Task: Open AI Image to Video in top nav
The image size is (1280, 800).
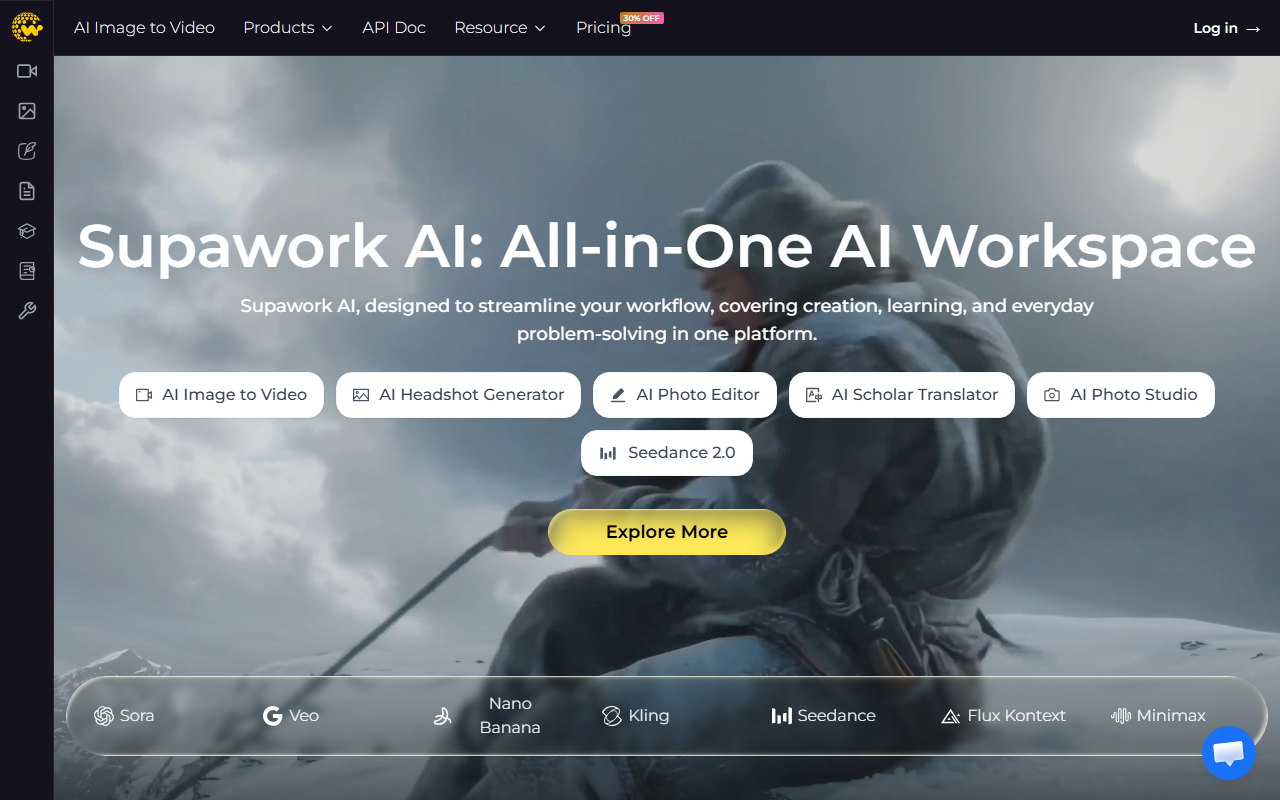Action: 144,28
